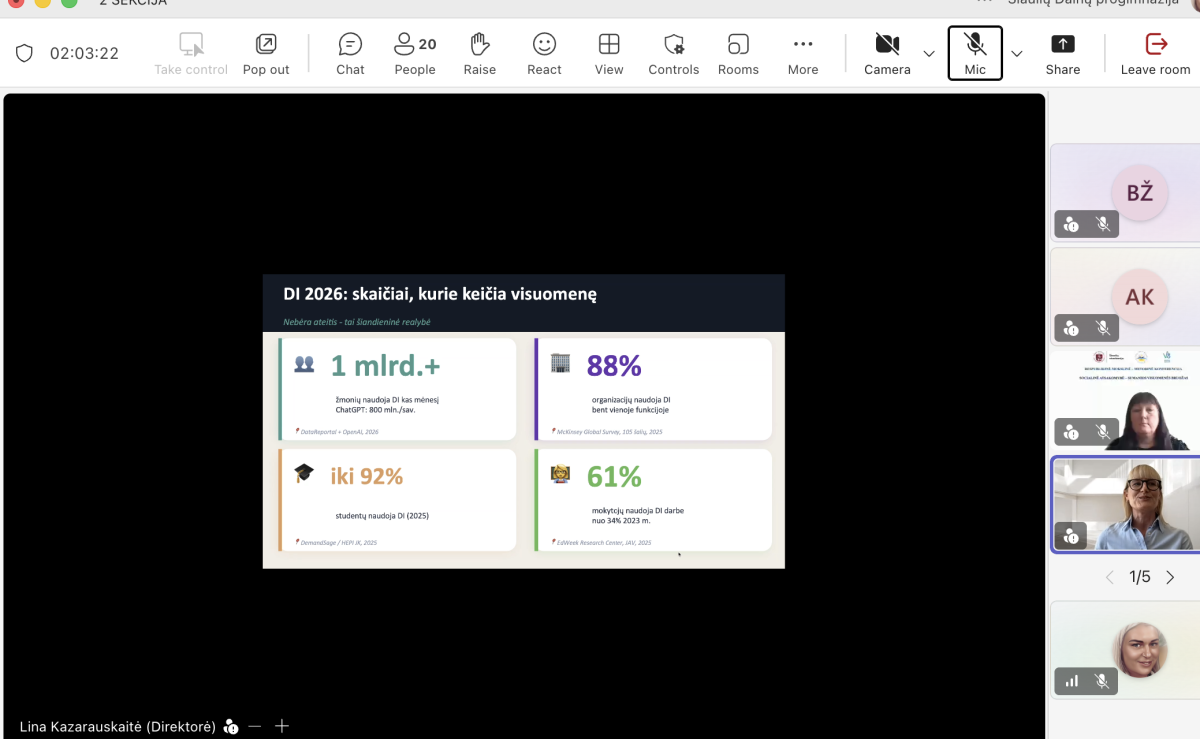Expand the Mic options dropdown arrow
Screen dimensions: 1200x739
pyautogui.click(x=1017, y=54)
